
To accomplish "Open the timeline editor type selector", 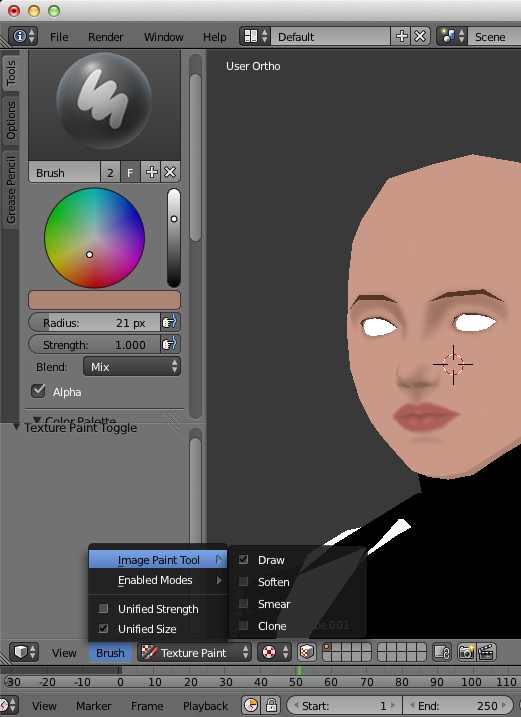I will coord(8,705).
